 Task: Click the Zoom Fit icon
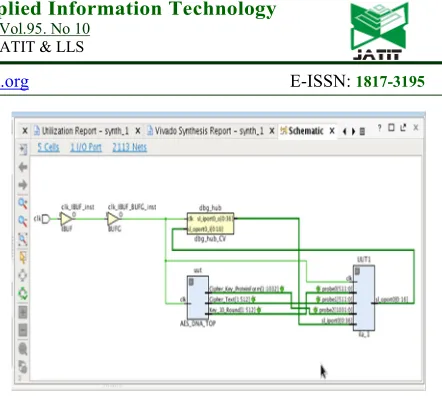pyautogui.click(x=23, y=239)
